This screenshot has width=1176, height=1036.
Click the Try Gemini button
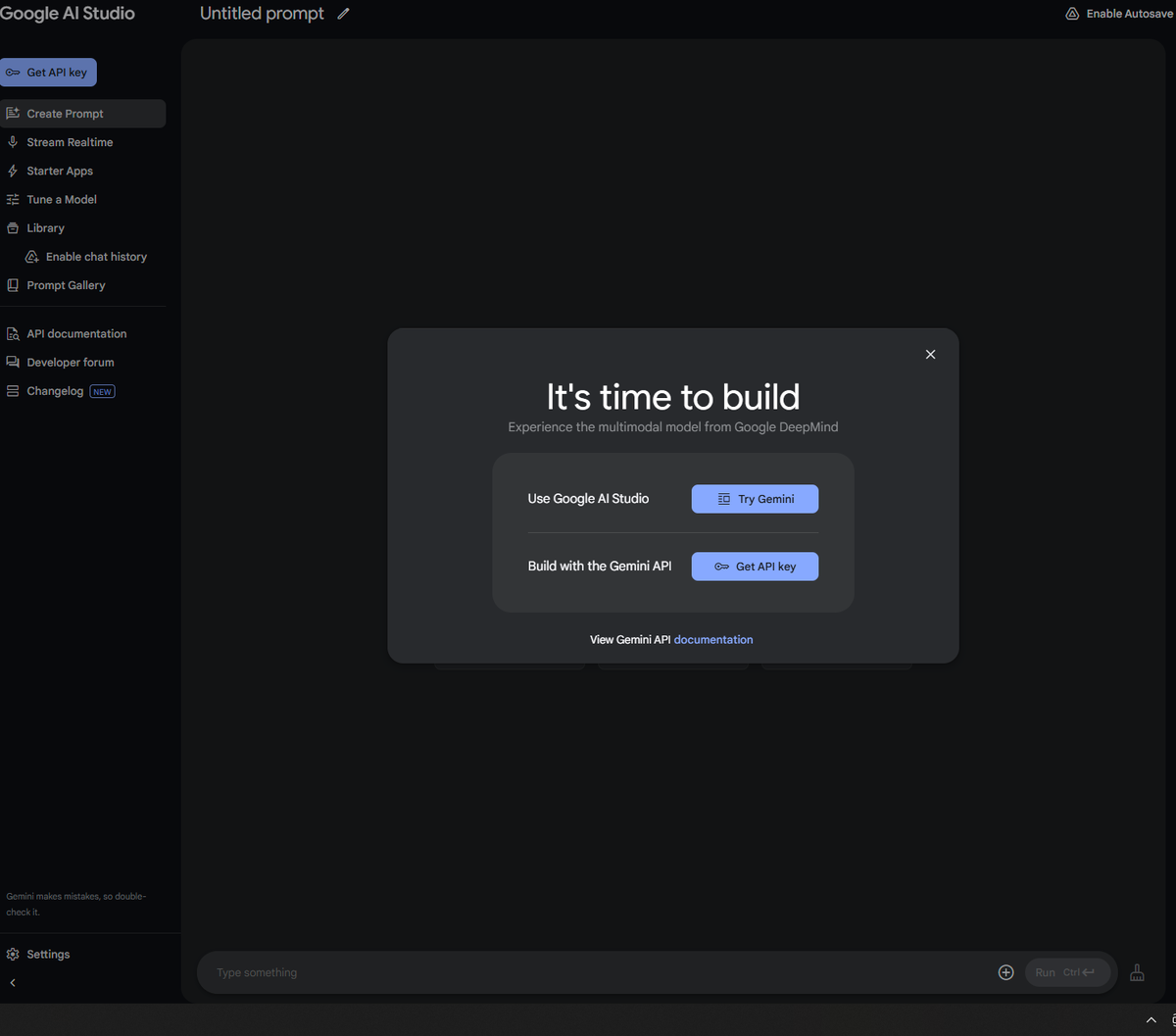pyautogui.click(x=755, y=499)
